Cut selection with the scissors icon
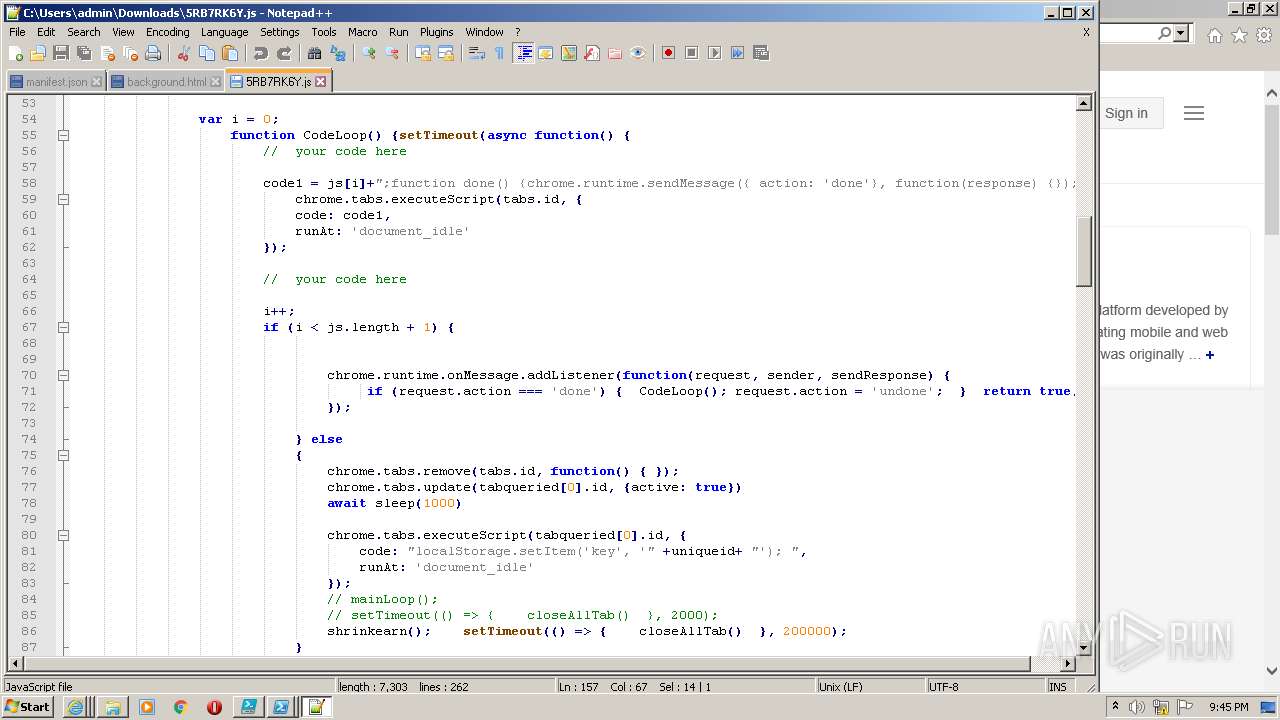Viewport: 1280px width, 720px height. click(184, 53)
